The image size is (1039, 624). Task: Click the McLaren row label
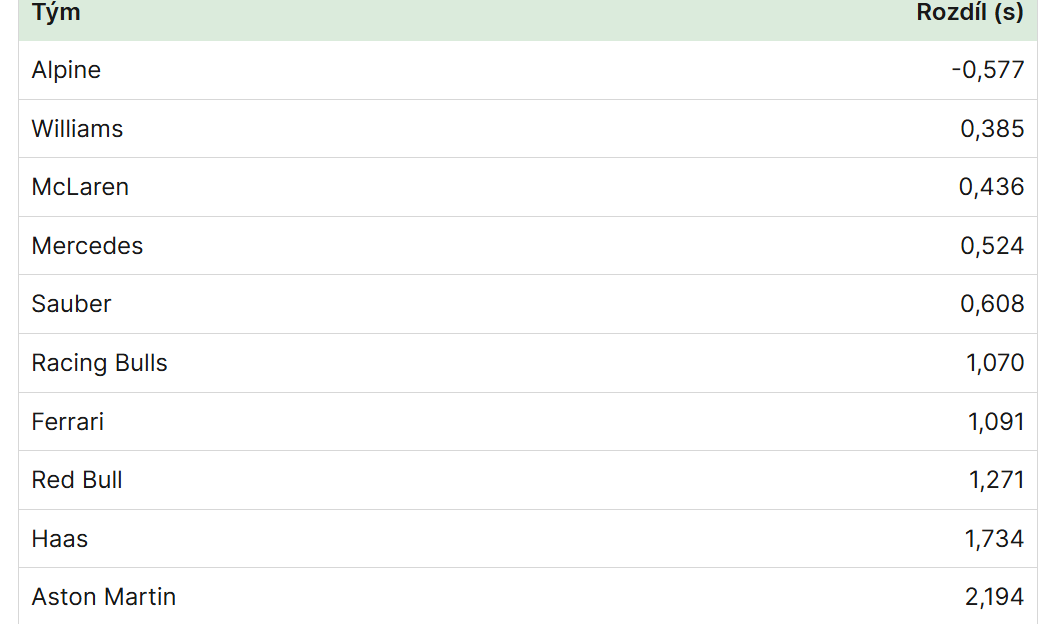[x=80, y=187]
